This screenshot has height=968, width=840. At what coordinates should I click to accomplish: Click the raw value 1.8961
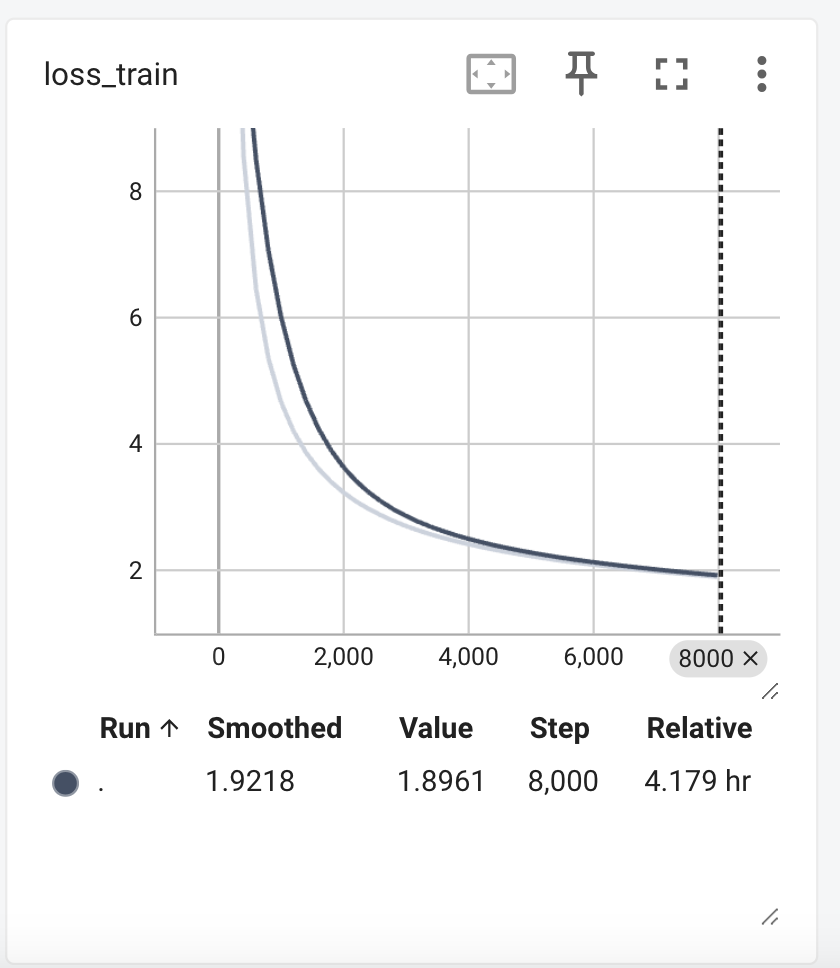pyautogui.click(x=441, y=781)
